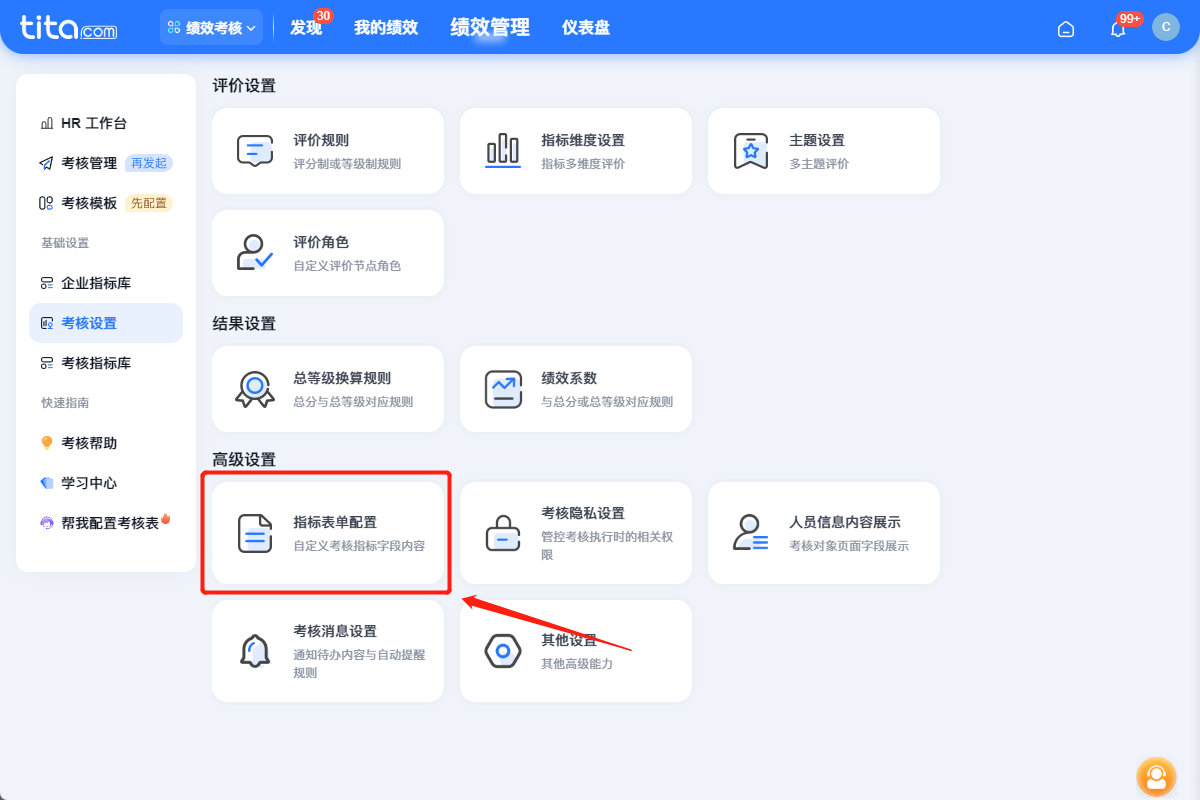Screen dimensions: 1200x800
Task: Open the home icon in top bar
Action: [1065, 29]
